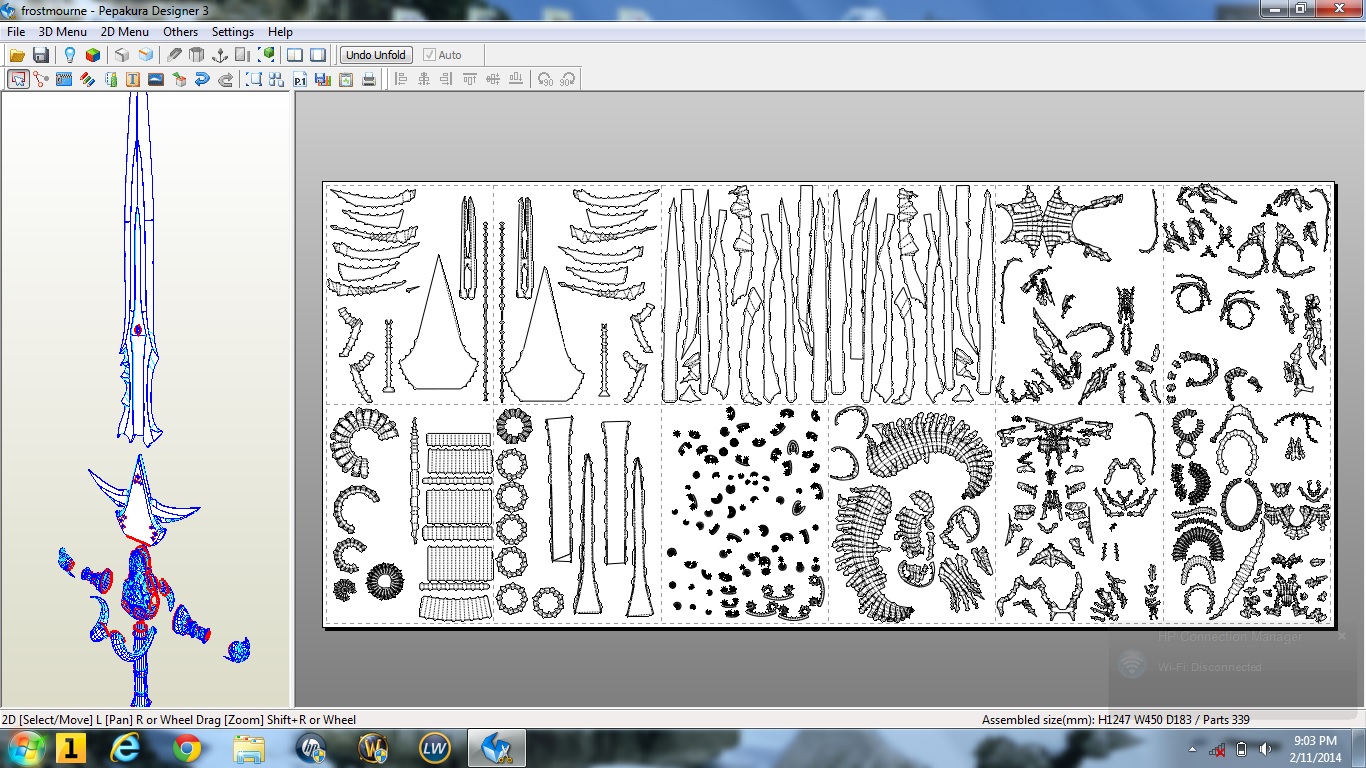Toggle the colored cube texture icon

92,55
